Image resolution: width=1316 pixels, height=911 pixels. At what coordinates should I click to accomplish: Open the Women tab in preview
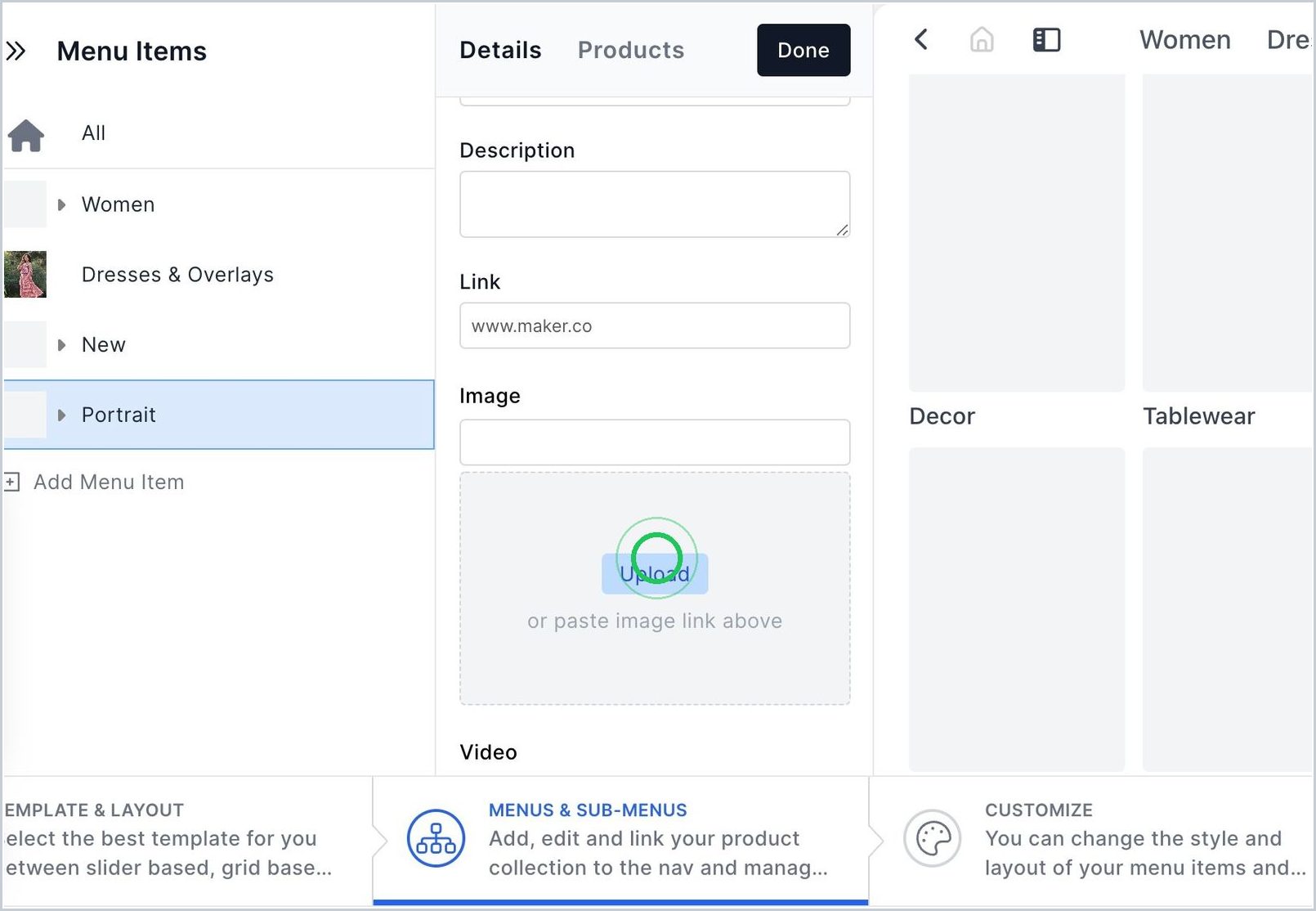[1184, 40]
